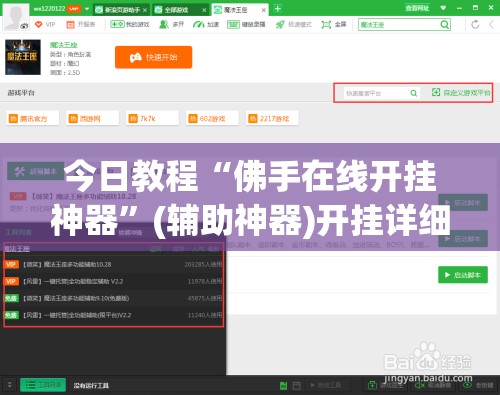Image resolution: width=500 pixels, height=395 pixels.
Task: Close the 新浪页游助手 tab
Action: pos(145,10)
